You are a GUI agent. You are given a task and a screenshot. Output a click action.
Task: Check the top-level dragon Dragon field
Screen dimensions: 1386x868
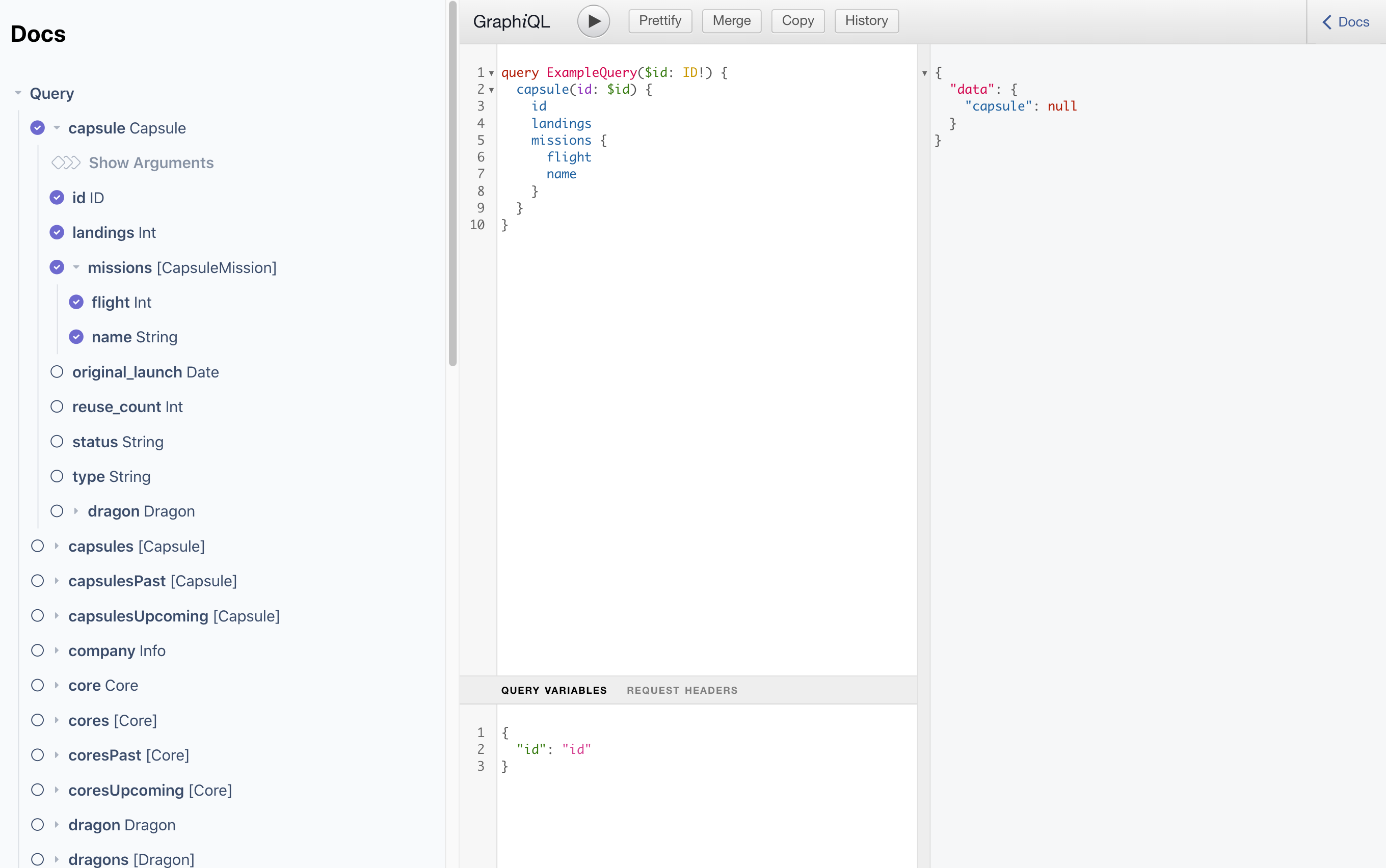[x=37, y=825]
